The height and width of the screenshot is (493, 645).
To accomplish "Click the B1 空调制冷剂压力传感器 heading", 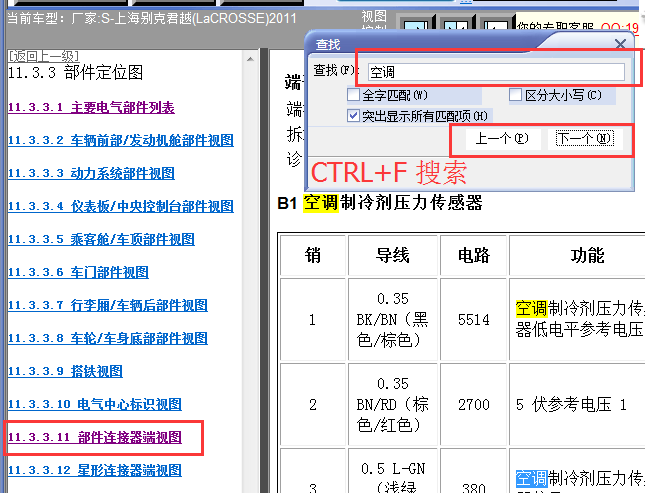I will 380,202.
